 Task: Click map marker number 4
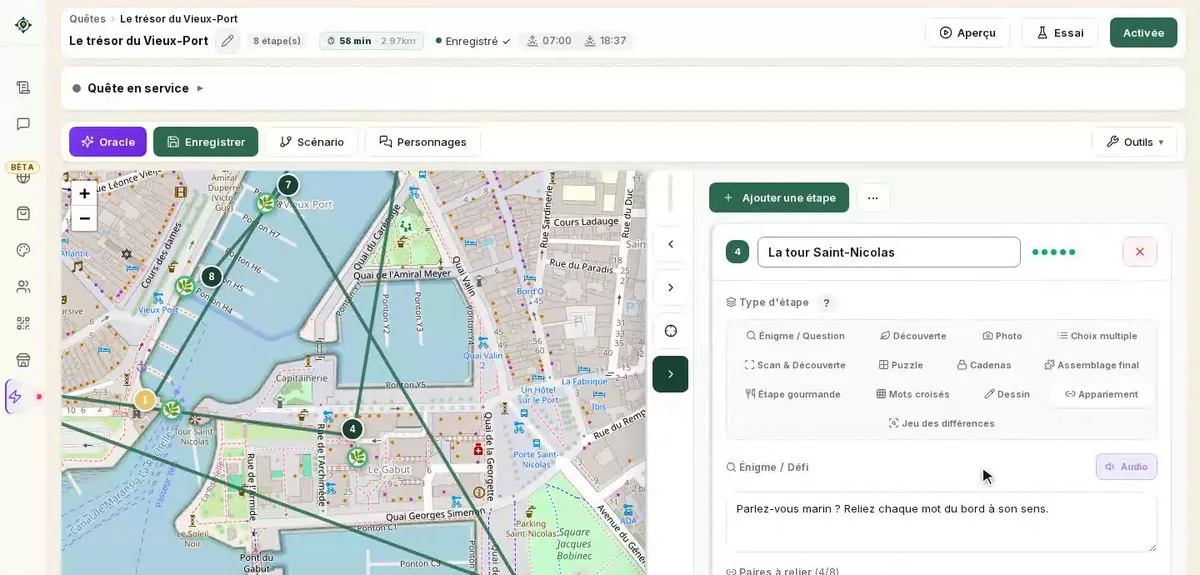352,429
